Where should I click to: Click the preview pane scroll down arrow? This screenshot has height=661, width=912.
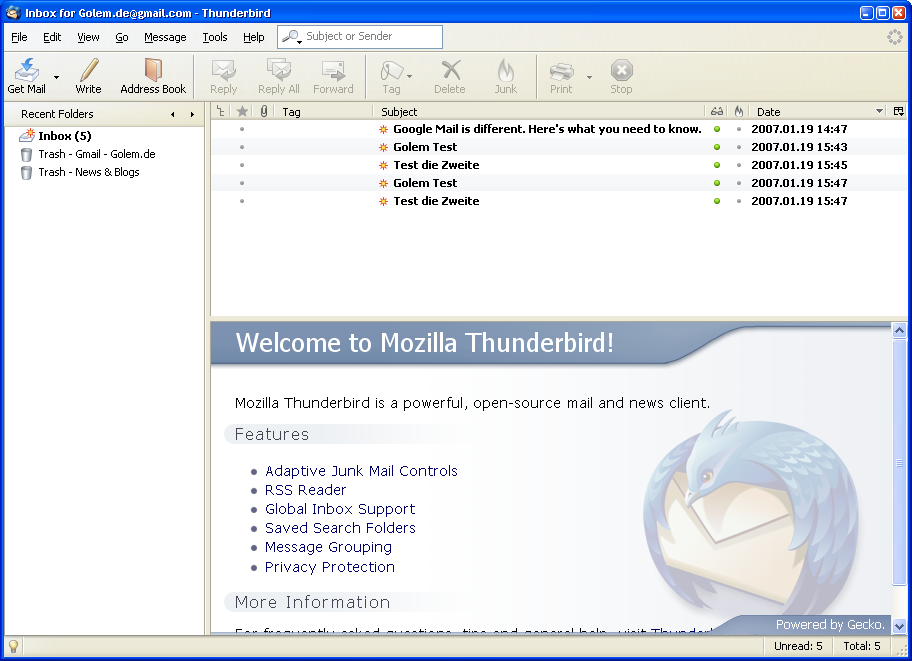click(x=899, y=627)
